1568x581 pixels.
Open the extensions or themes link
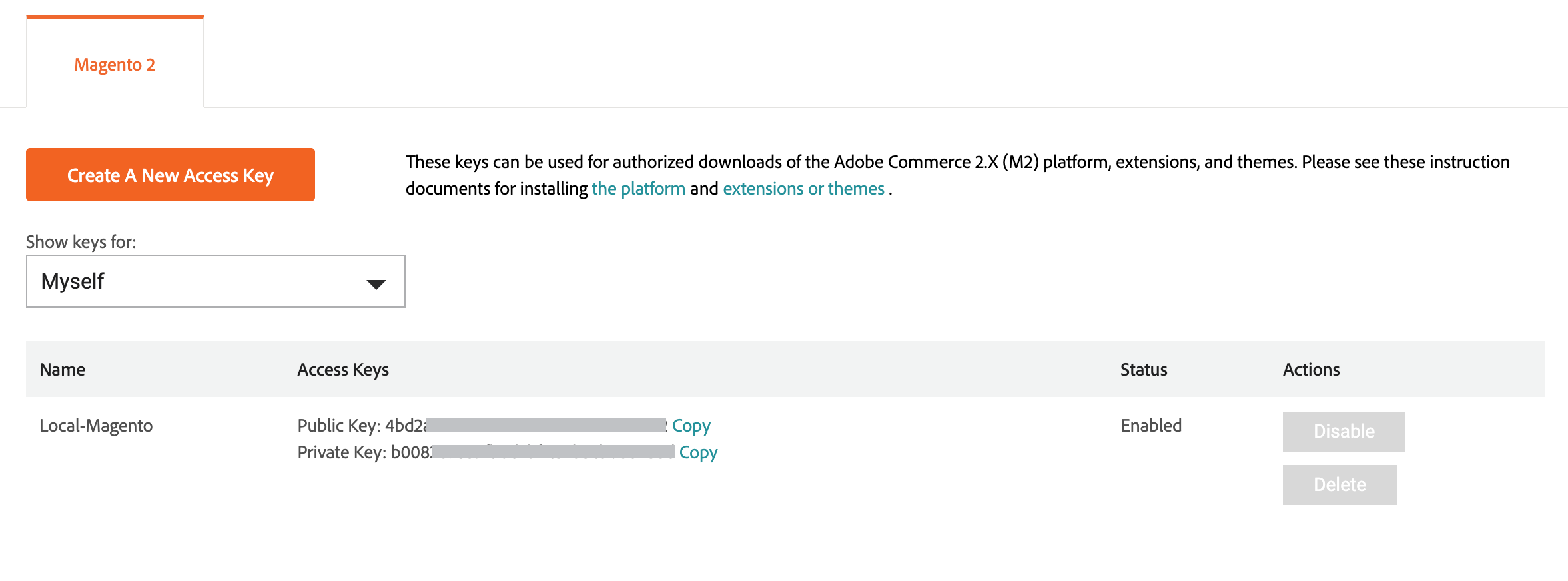(x=803, y=189)
